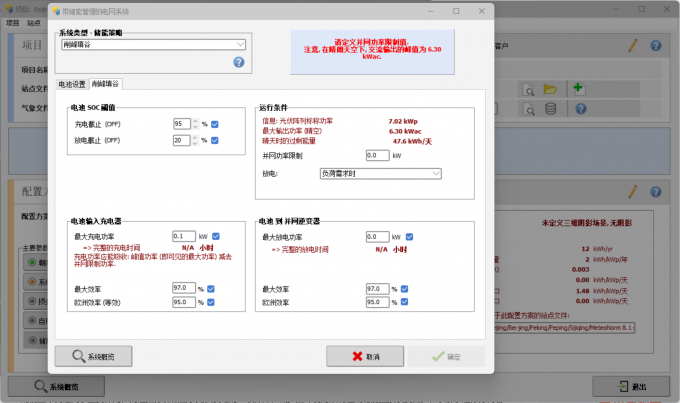This screenshot has height=403, width=680.
Task: Open site file with yellow folder icon
Action: [x=550, y=89]
